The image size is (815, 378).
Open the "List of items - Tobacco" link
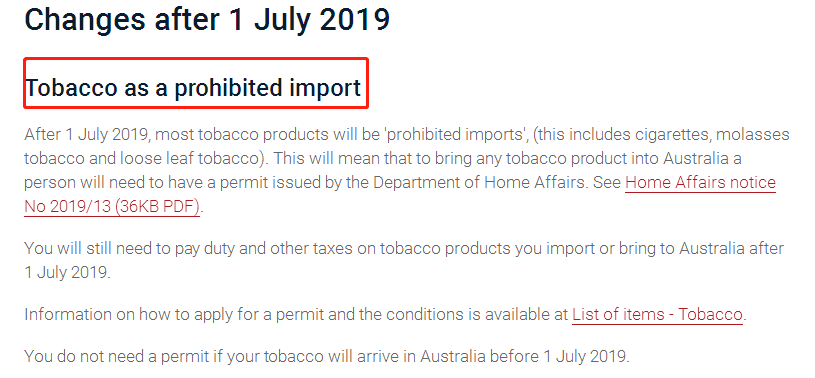pyautogui.click(x=657, y=315)
